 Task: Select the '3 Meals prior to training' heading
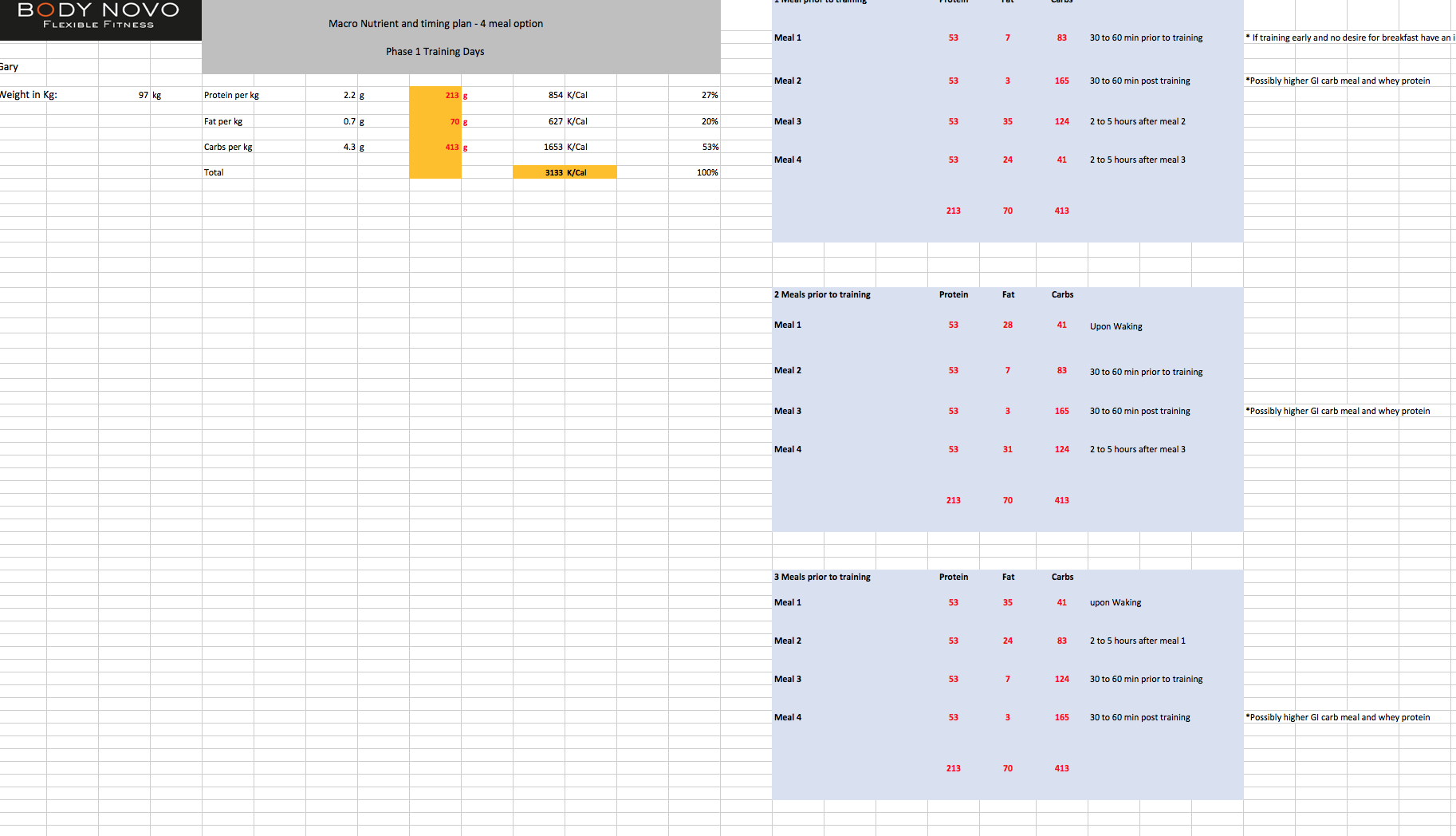(822, 577)
